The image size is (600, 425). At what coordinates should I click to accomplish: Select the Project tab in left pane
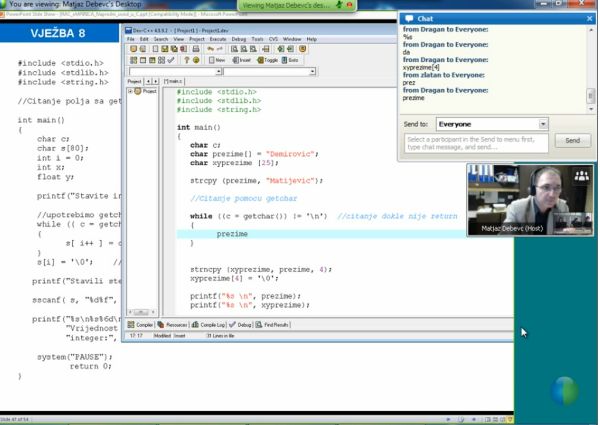(134, 81)
